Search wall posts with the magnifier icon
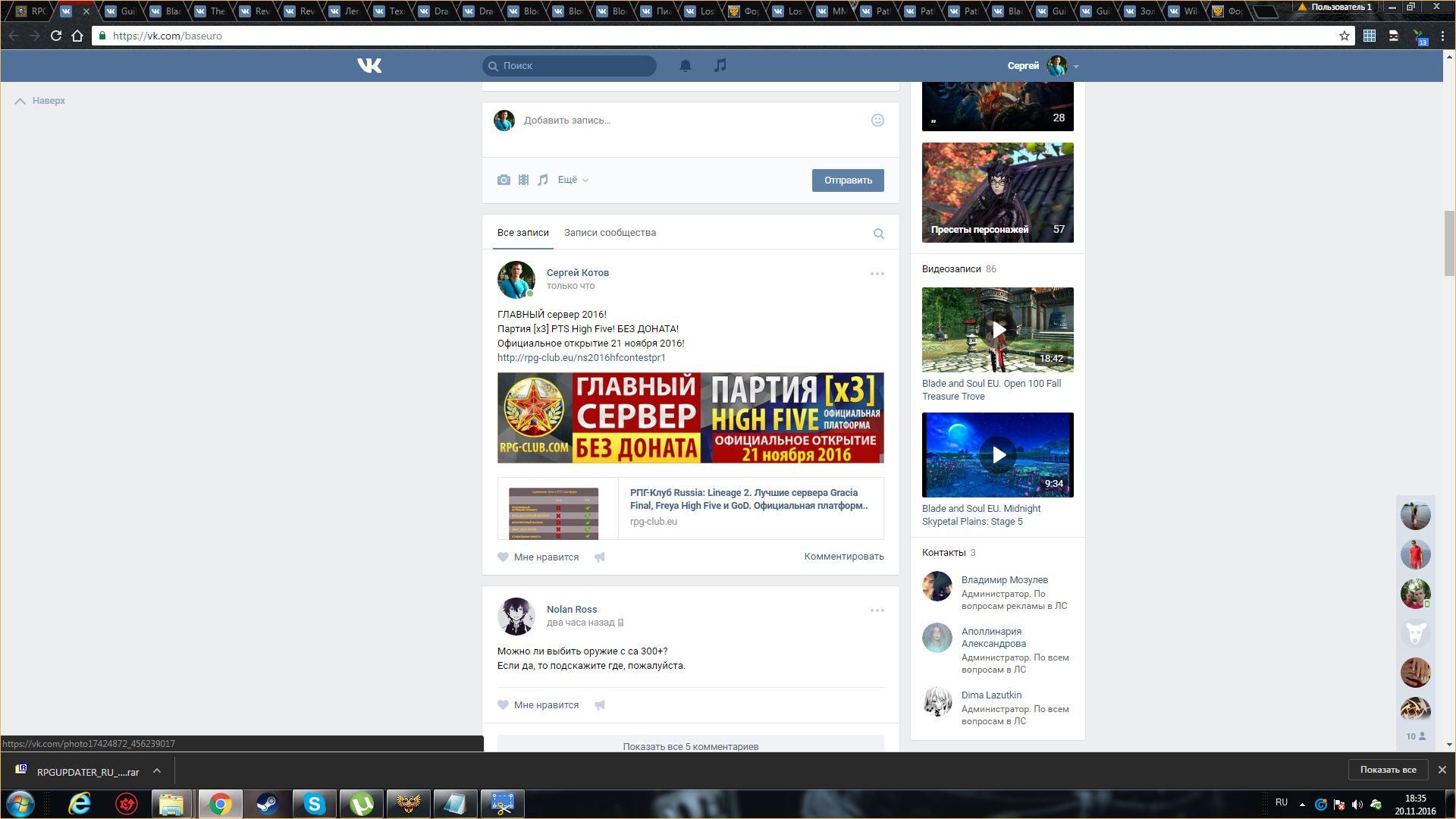 pos(878,234)
